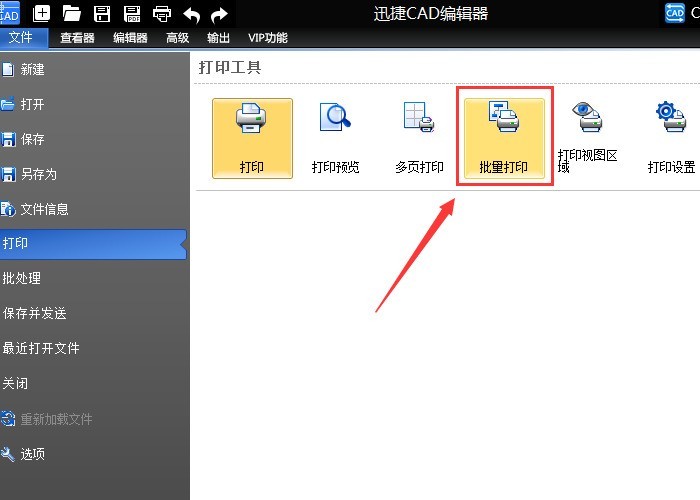Select 新建 in the file sidebar

point(95,70)
